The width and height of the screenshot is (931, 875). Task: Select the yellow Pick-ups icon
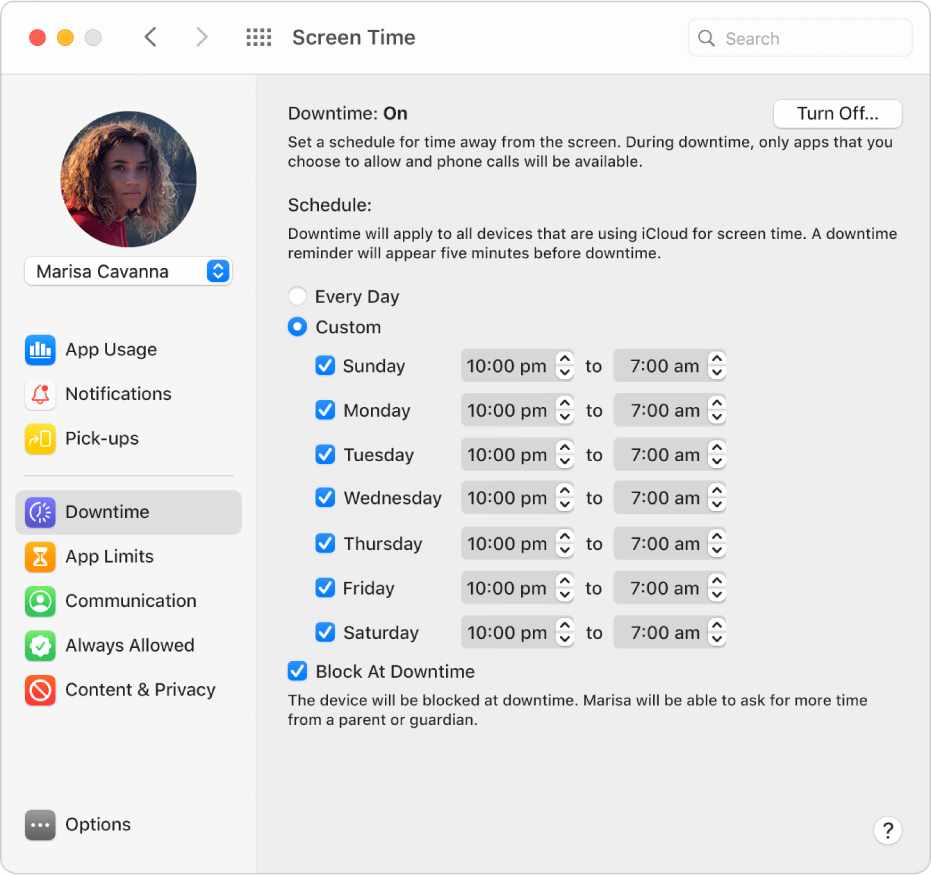click(x=40, y=438)
